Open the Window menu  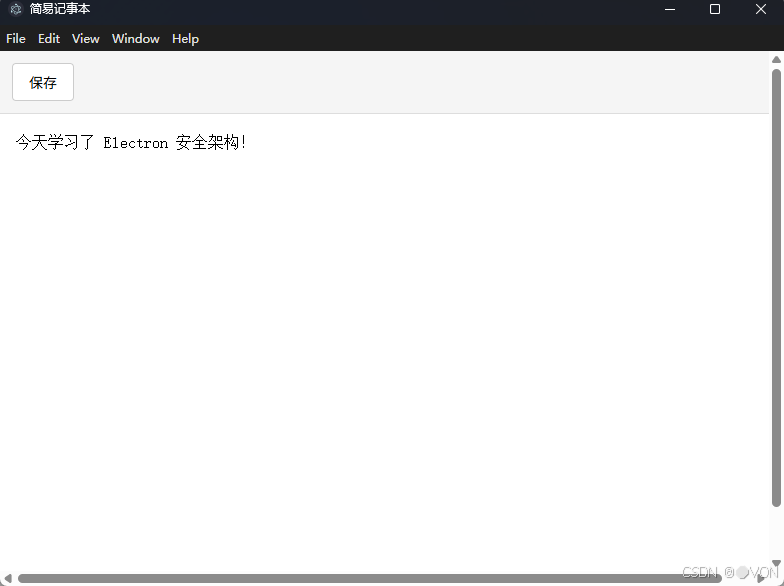136,38
